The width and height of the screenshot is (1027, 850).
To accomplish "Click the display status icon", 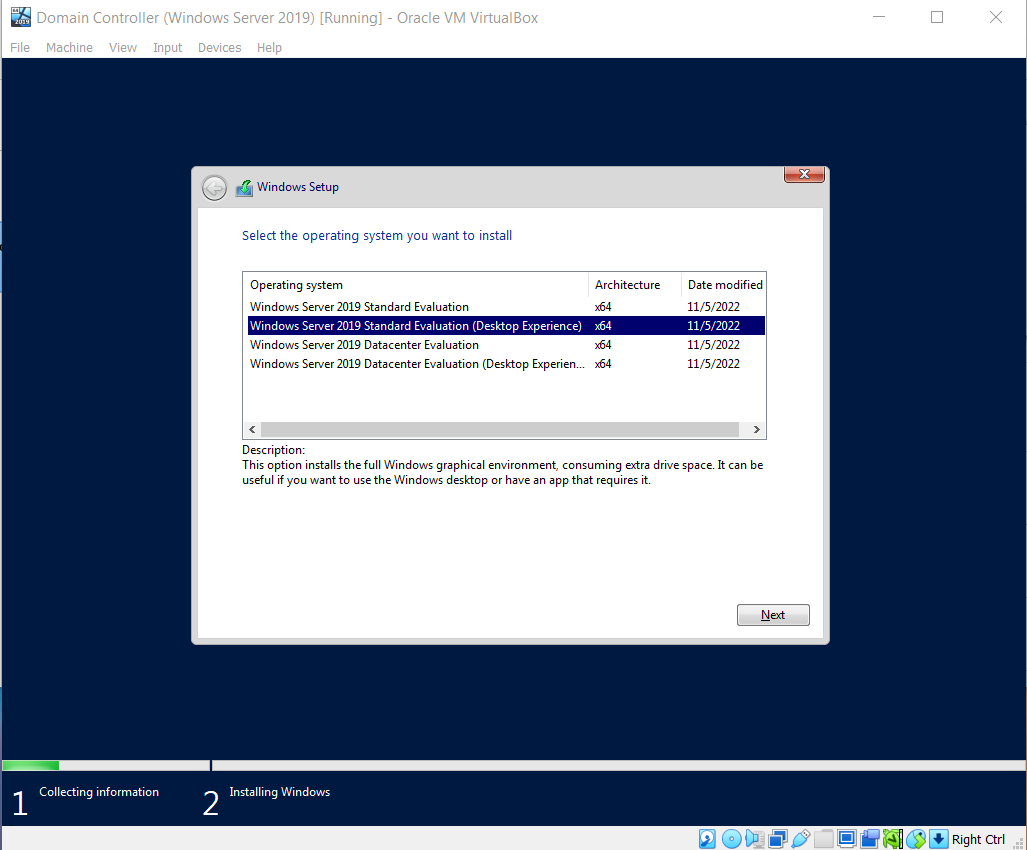I will pos(846,838).
